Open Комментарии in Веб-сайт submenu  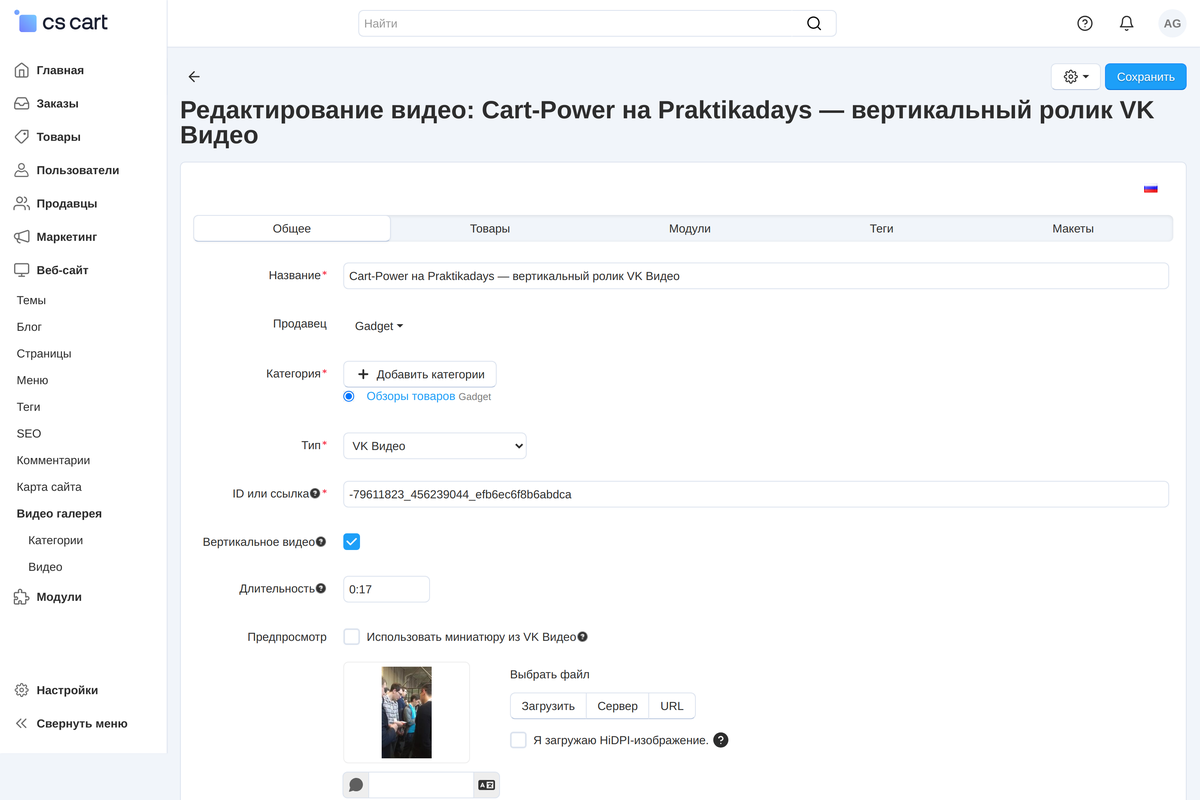click(53, 460)
